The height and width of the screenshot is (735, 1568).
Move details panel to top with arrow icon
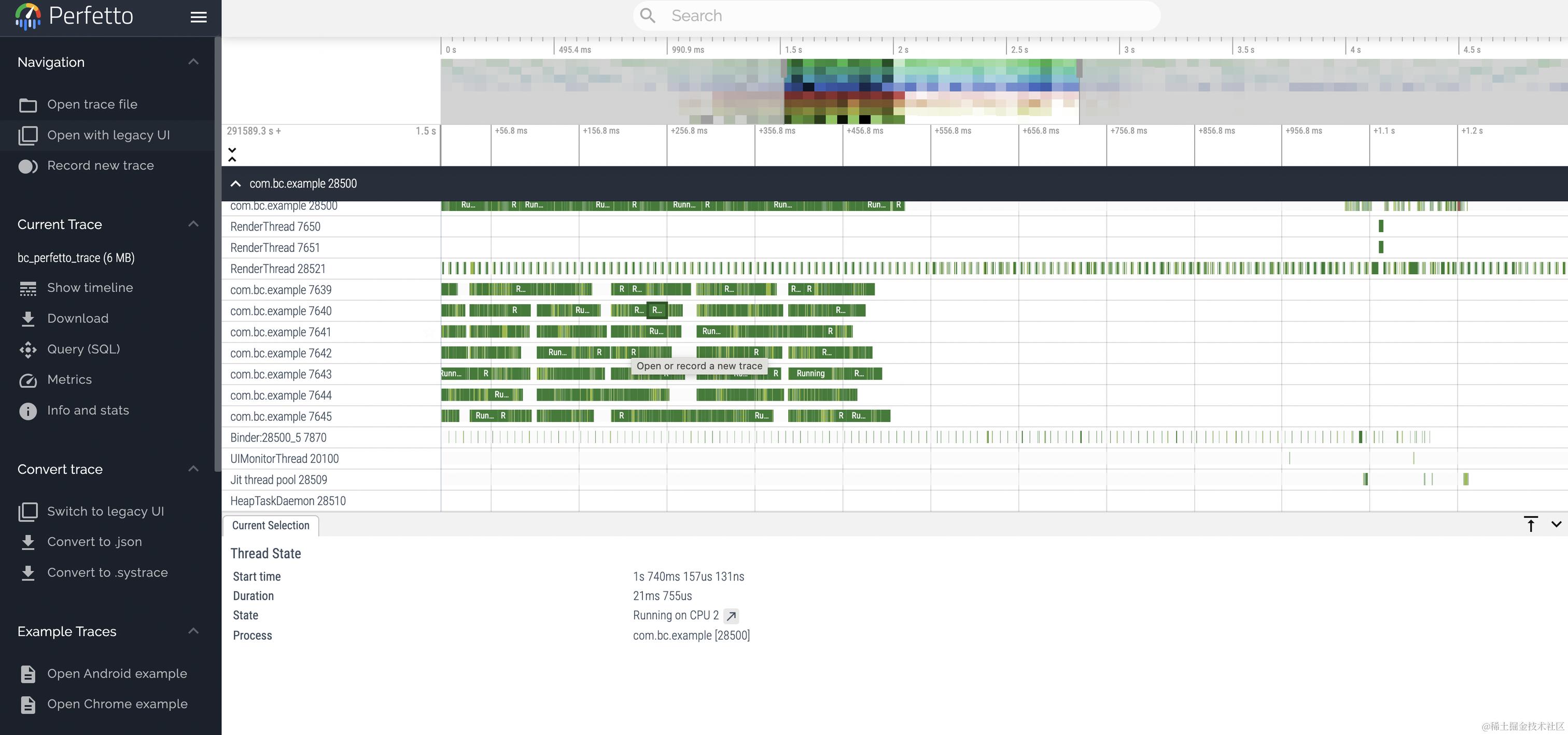pos(1530,524)
